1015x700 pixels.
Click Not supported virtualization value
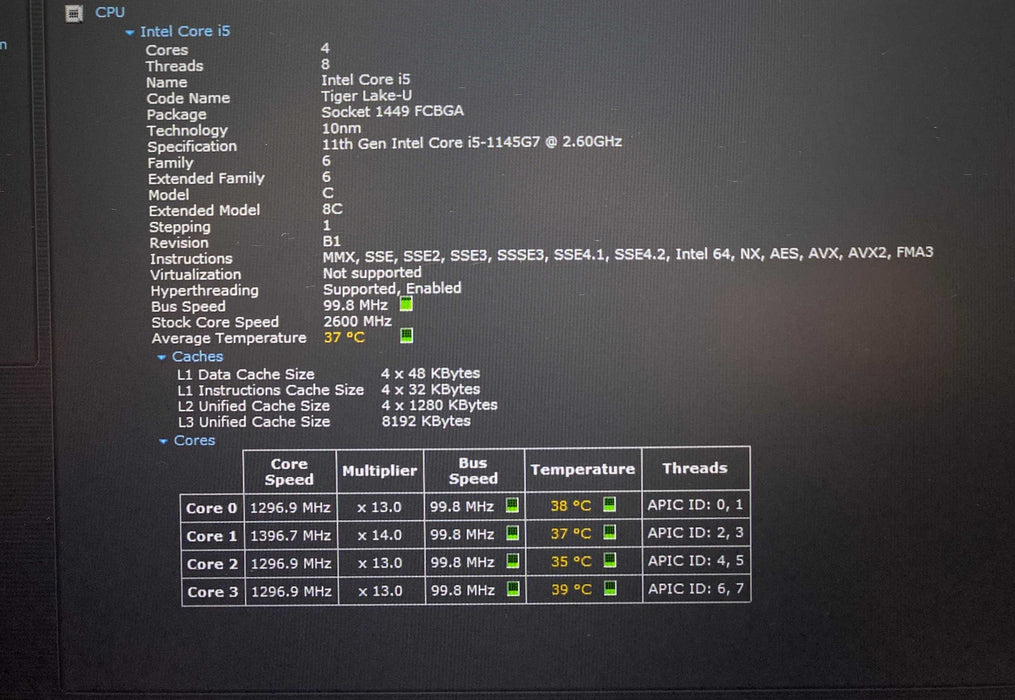coord(372,273)
